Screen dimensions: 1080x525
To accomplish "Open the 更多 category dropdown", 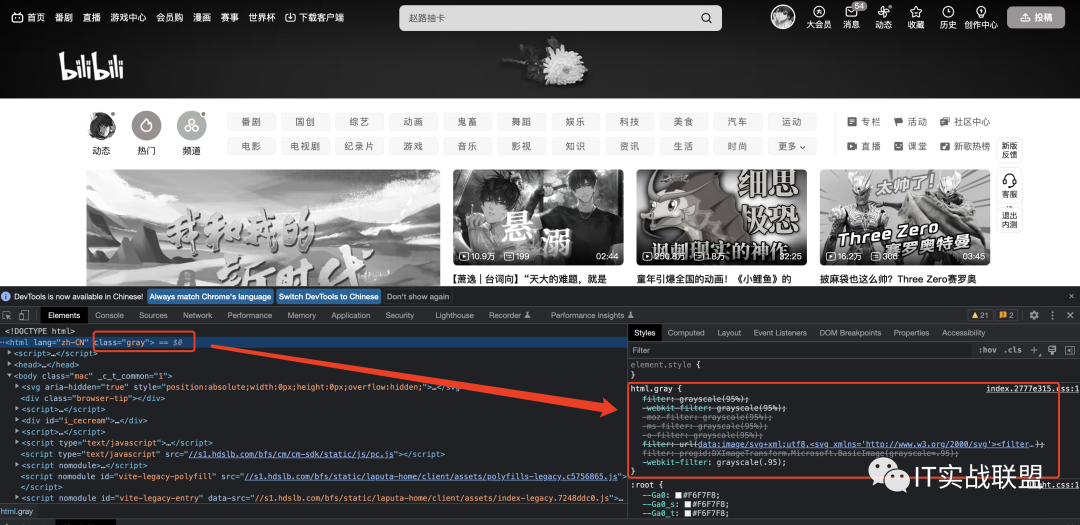I will [792, 146].
